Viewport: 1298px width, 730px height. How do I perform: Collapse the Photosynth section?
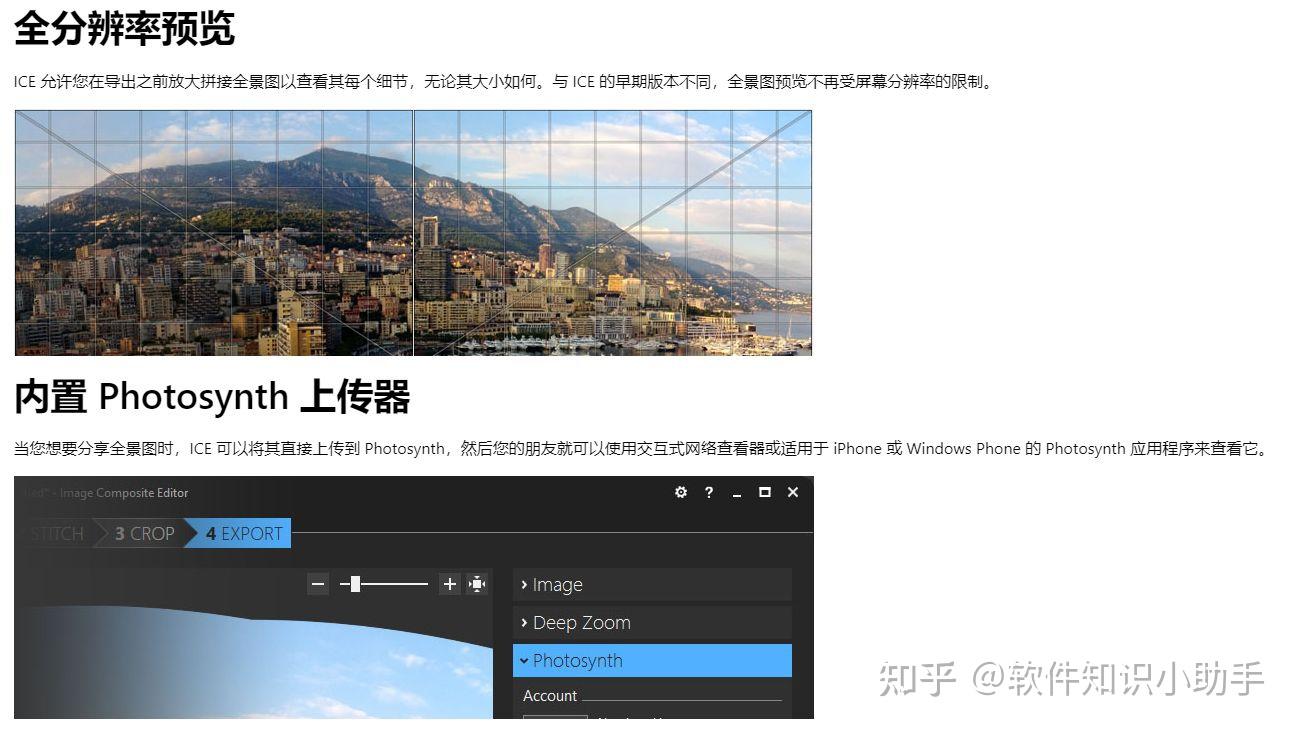pos(652,661)
